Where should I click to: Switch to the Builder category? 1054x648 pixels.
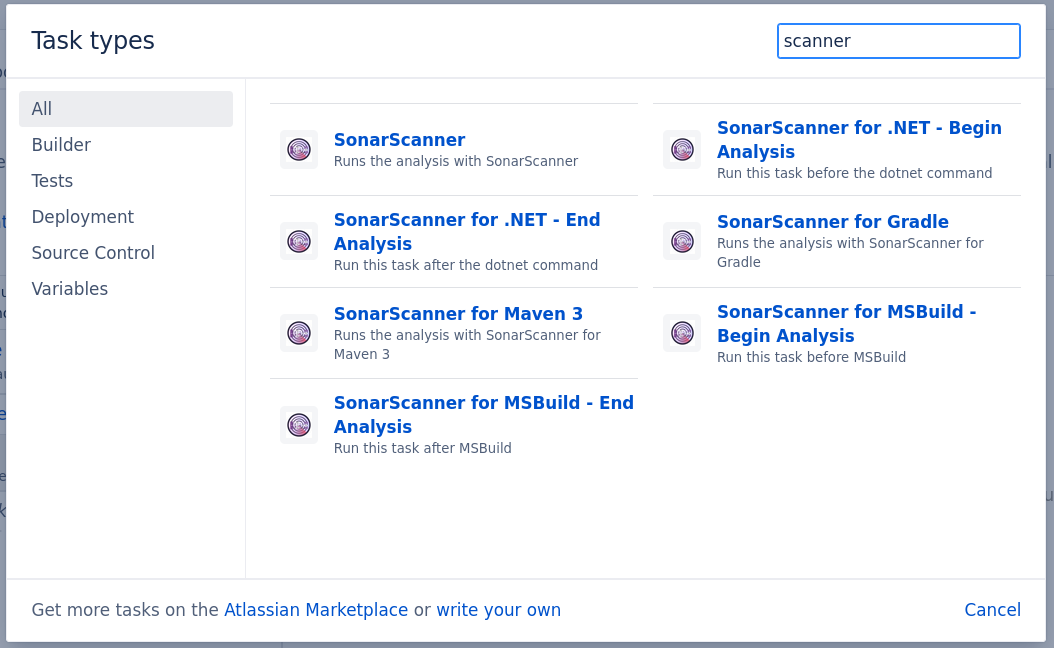click(x=61, y=145)
